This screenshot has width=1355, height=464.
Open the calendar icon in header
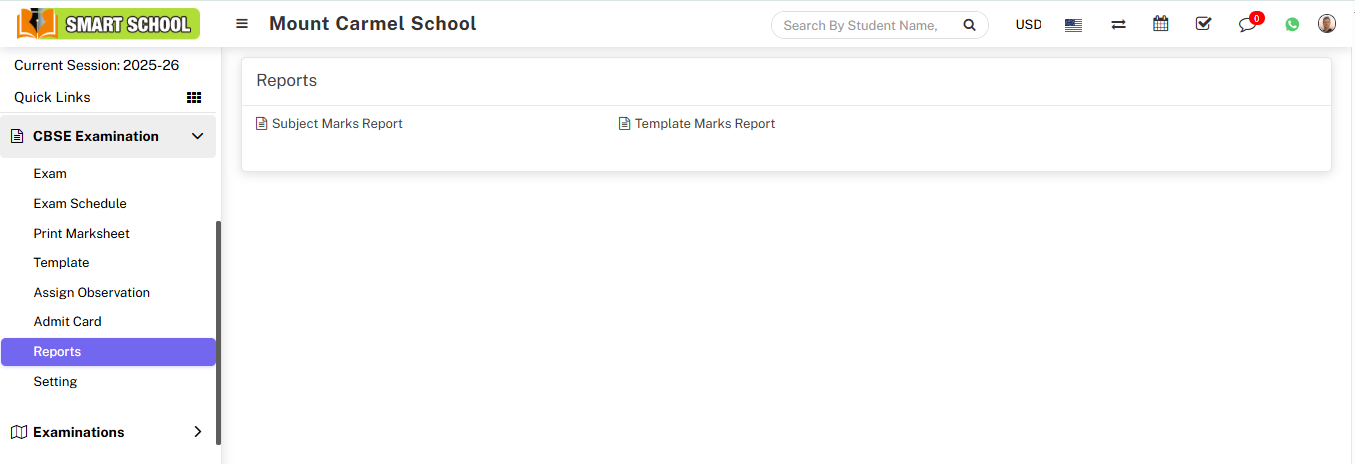pos(1160,24)
